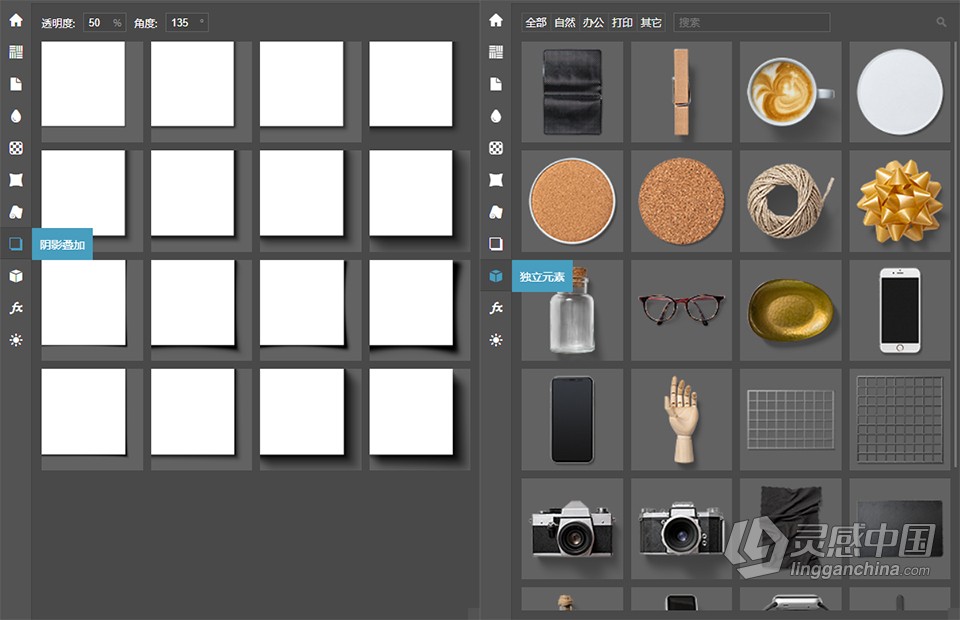Viewport: 960px width, 620px height.
Task: Switch to the 打印 category tab
Action: point(622,23)
